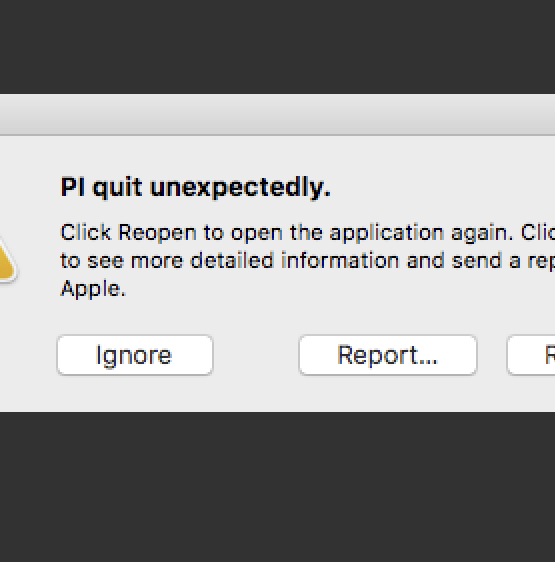Click the "Apple." text in the message
The height and width of the screenshot is (562, 555).
(x=93, y=289)
